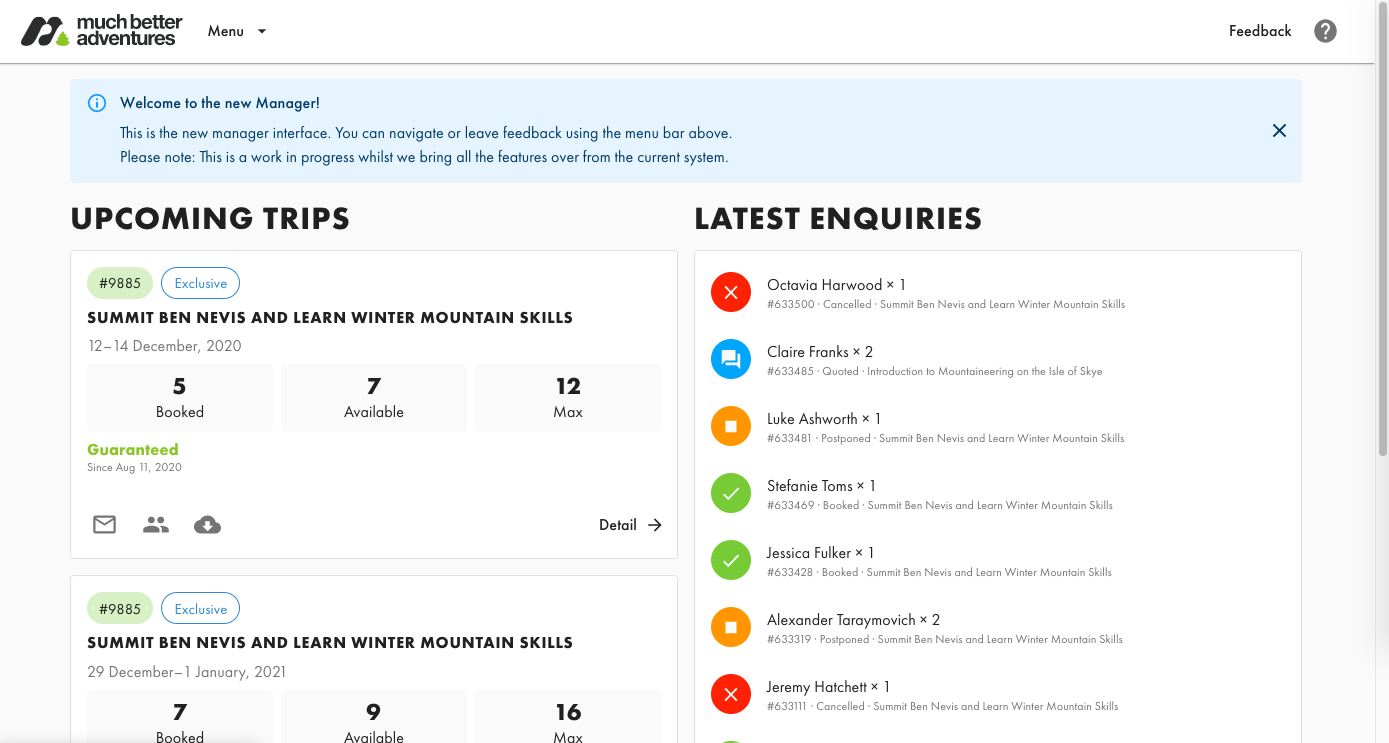Click Luke Ashworth's orange postponed icon

(x=731, y=427)
